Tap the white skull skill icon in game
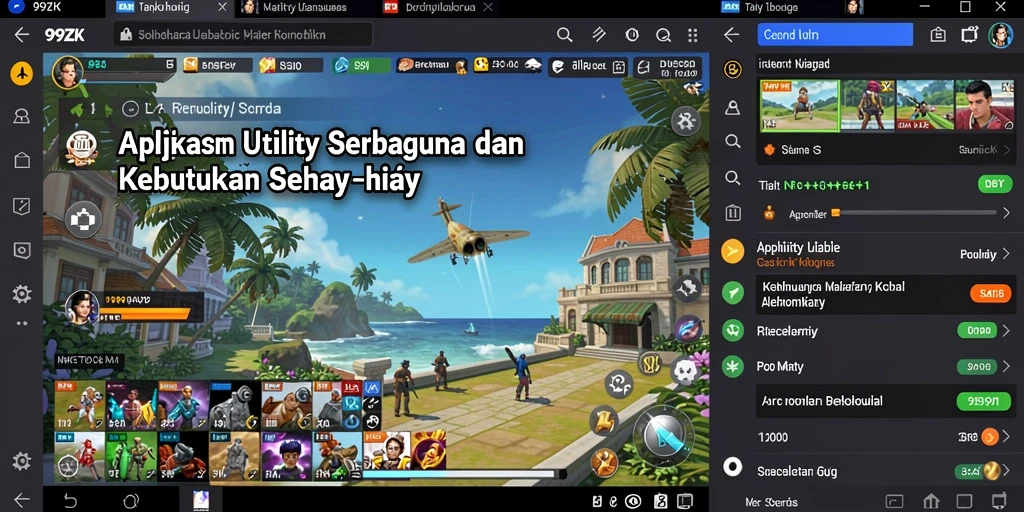 (684, 371)
